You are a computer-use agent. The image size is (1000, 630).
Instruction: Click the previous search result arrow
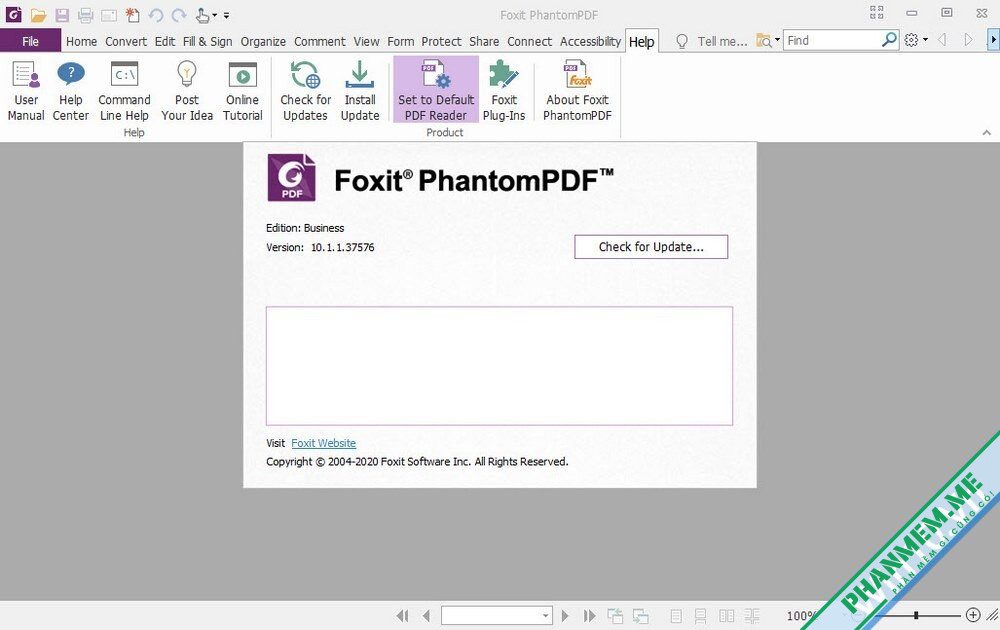(942, 40)
